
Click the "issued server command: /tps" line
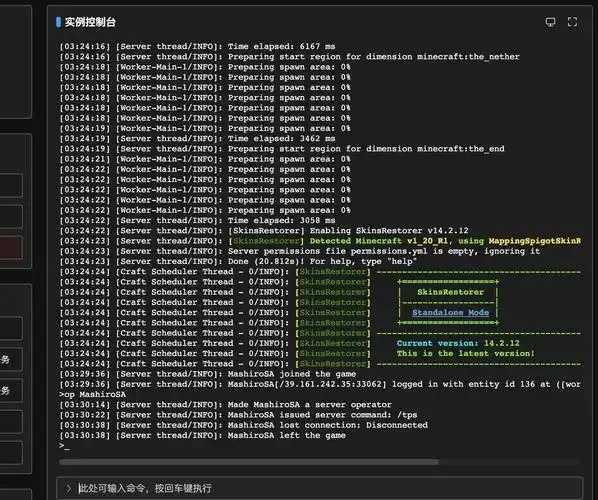click(x=238, y=415)
